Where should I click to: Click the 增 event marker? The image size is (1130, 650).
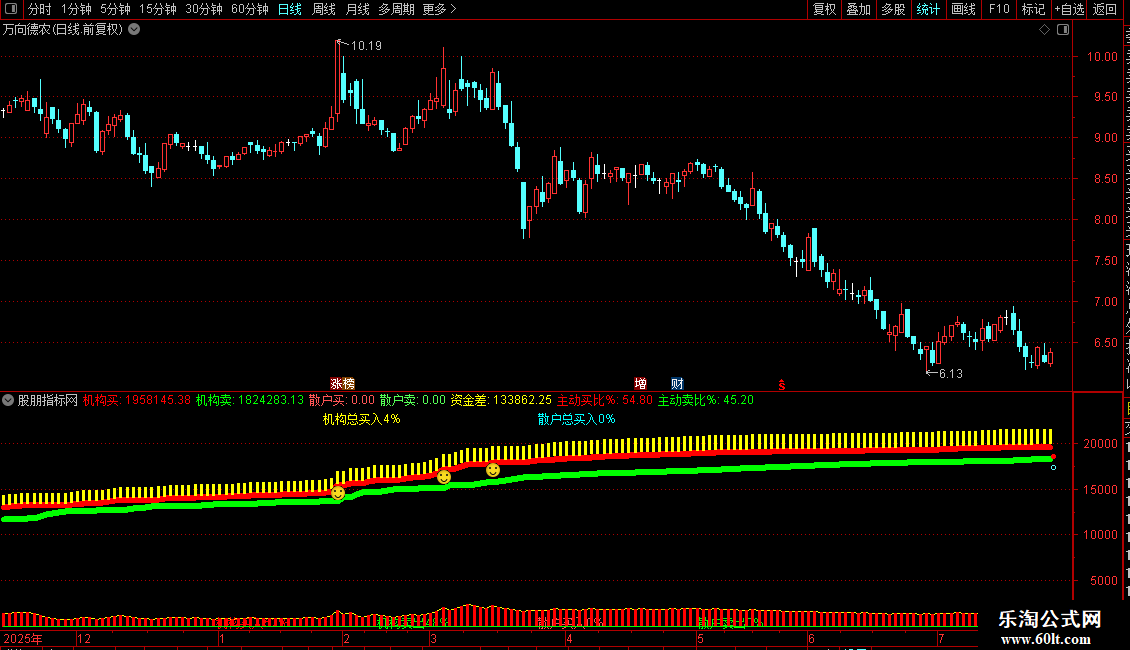click(x=640, y=384)
